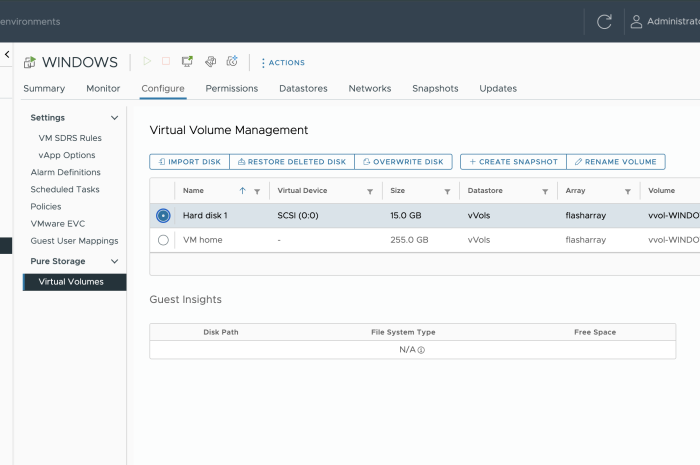Click the Take Snapshot clock icon

pyautogui.click(x=232, y=62)
